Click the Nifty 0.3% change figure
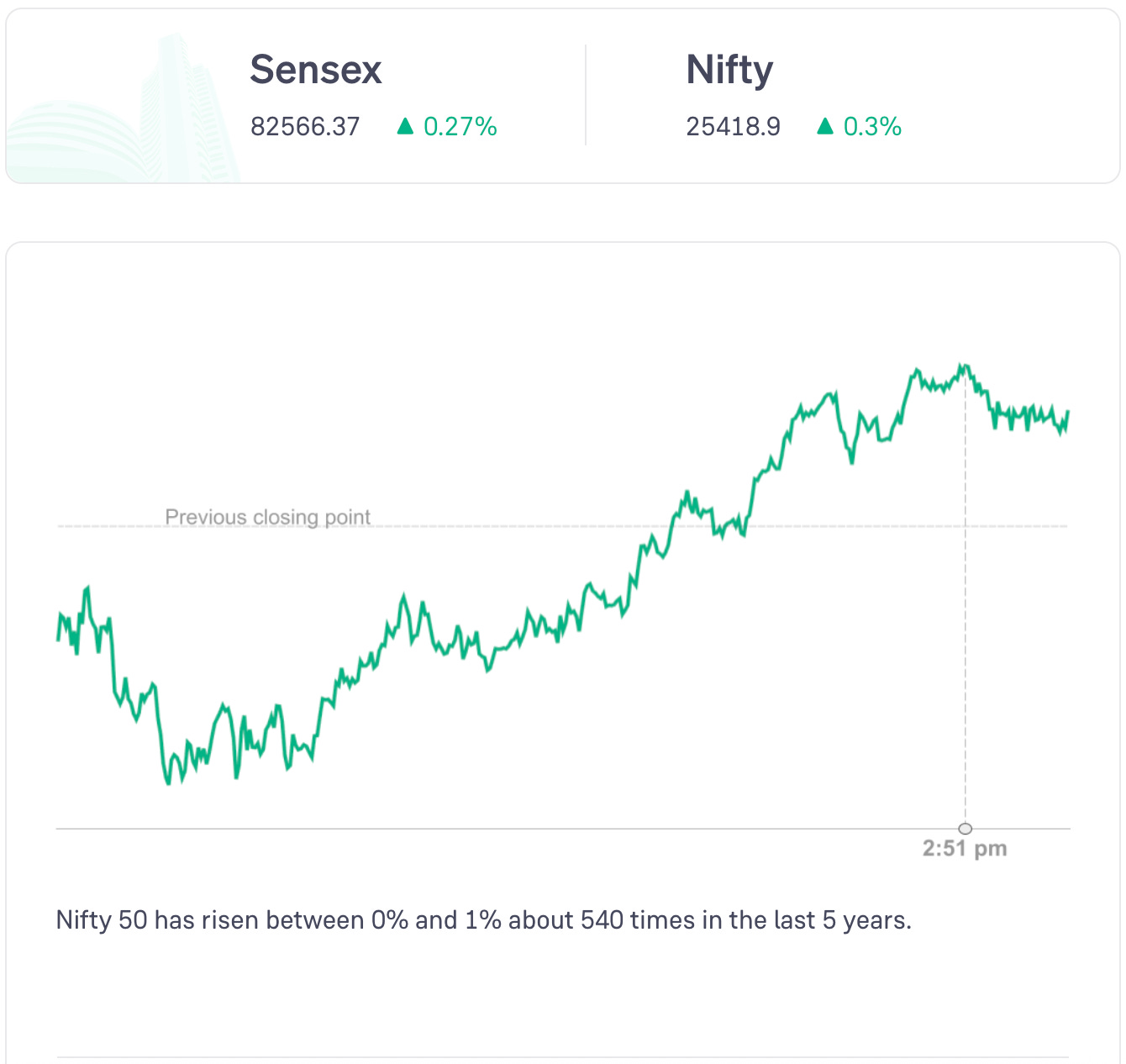The image size is (1126, 1064). click(x=872, y=127)
